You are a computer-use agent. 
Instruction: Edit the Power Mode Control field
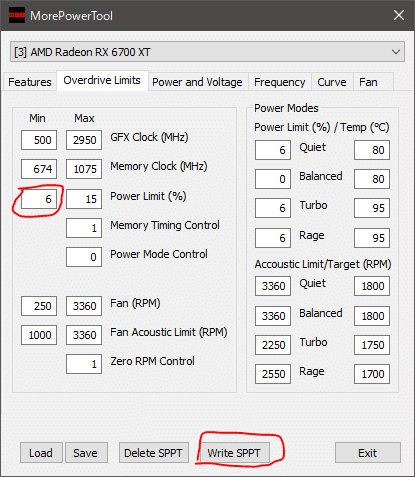coord(84,257)
